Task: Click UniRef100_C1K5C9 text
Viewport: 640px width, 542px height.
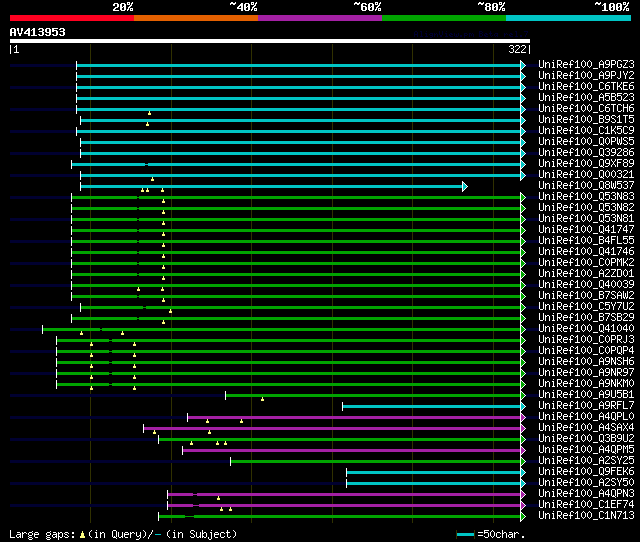Action: tap(586, 131)
